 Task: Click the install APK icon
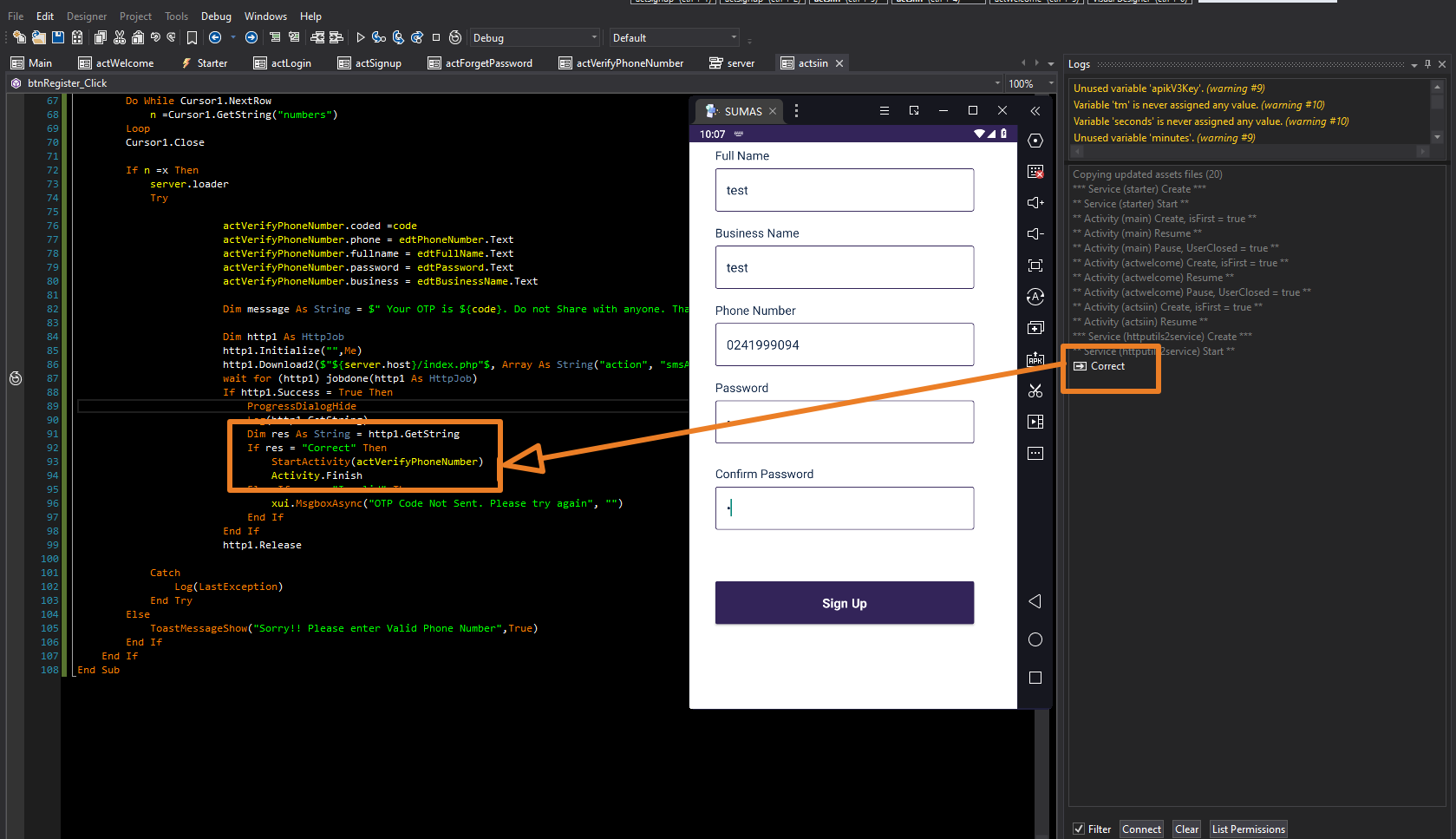point(1035,359)
